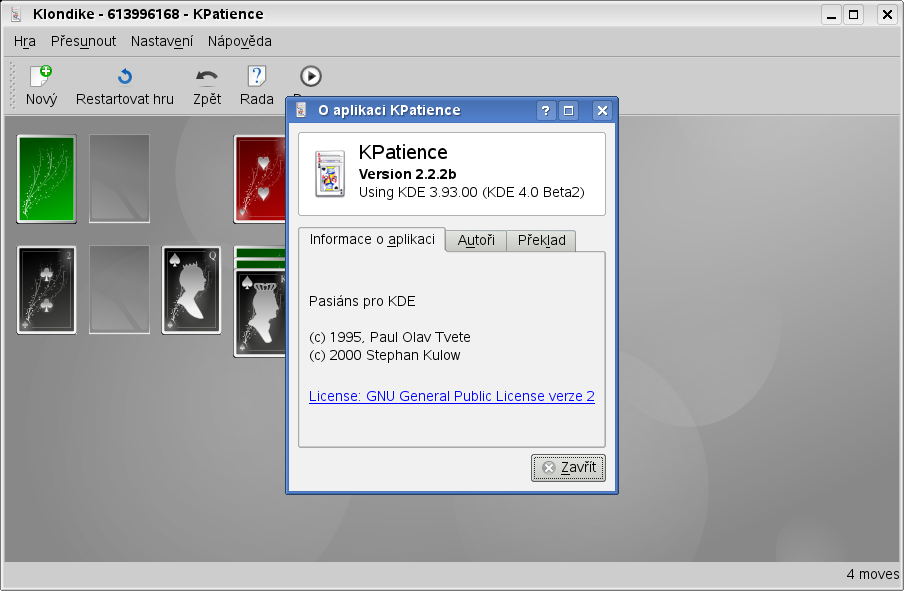Maximize the O aplikaci KPatience dialog
This screenshot has height=591, width=904.
(x=568, y=111)
